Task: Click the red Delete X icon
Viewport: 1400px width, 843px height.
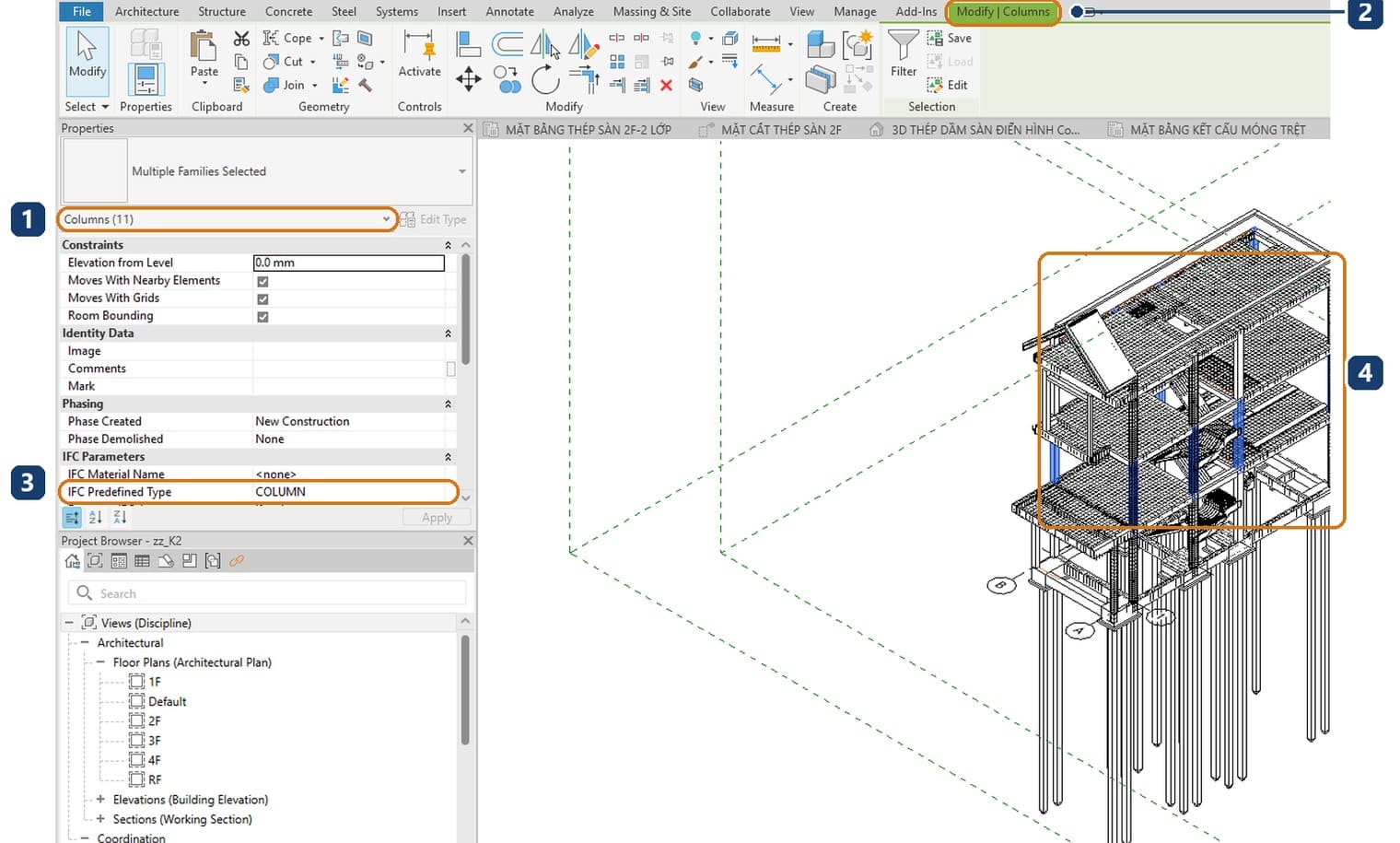Action: click(666, 85)
